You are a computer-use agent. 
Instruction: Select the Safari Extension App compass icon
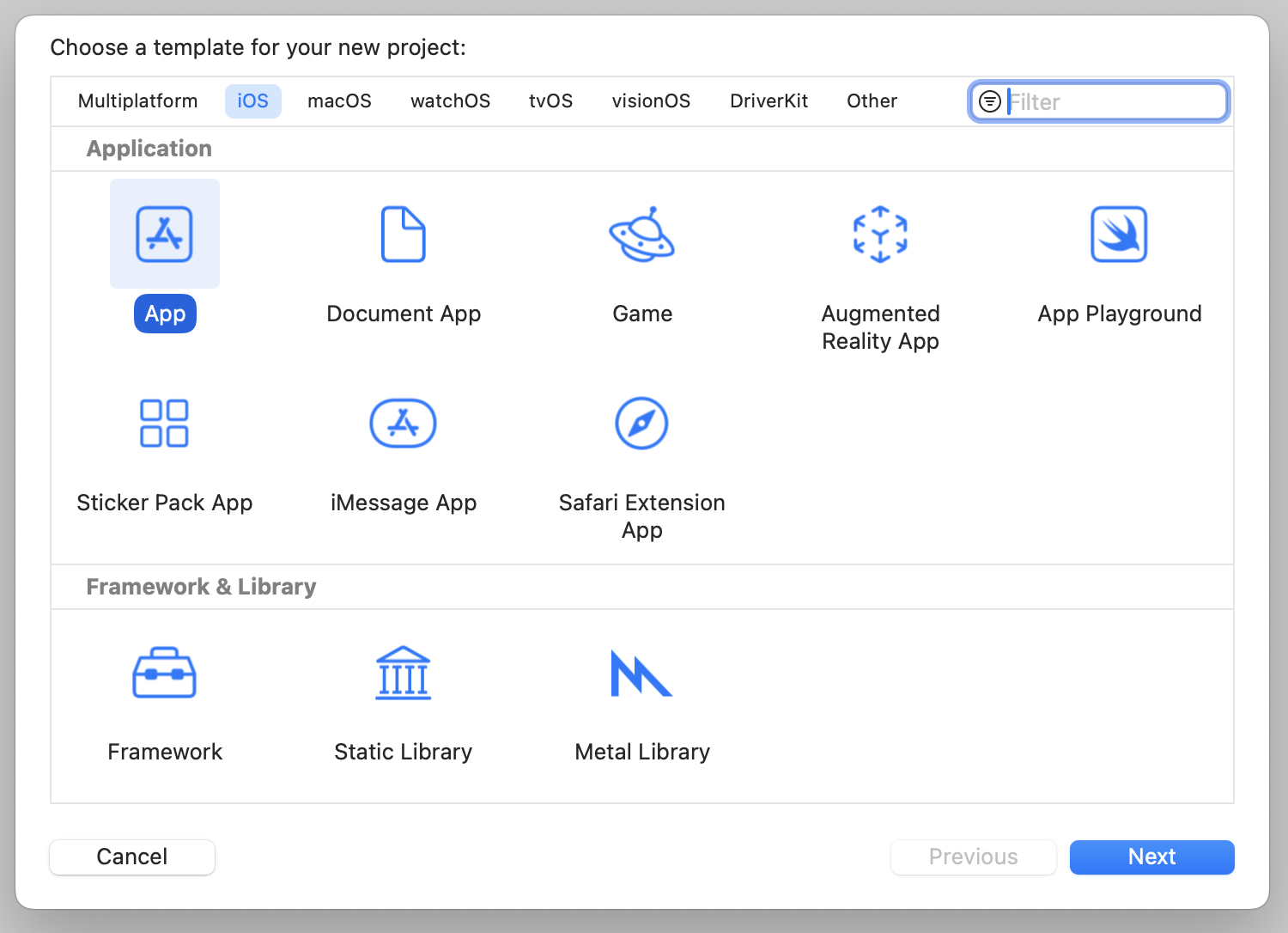[x=641, y=423]
